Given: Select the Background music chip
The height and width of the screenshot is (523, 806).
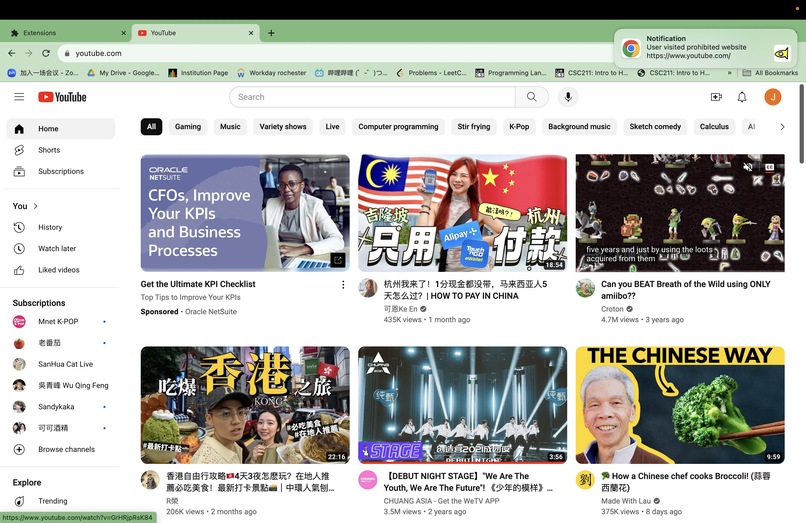Looking at the screenshot, I should click(579, 127).
